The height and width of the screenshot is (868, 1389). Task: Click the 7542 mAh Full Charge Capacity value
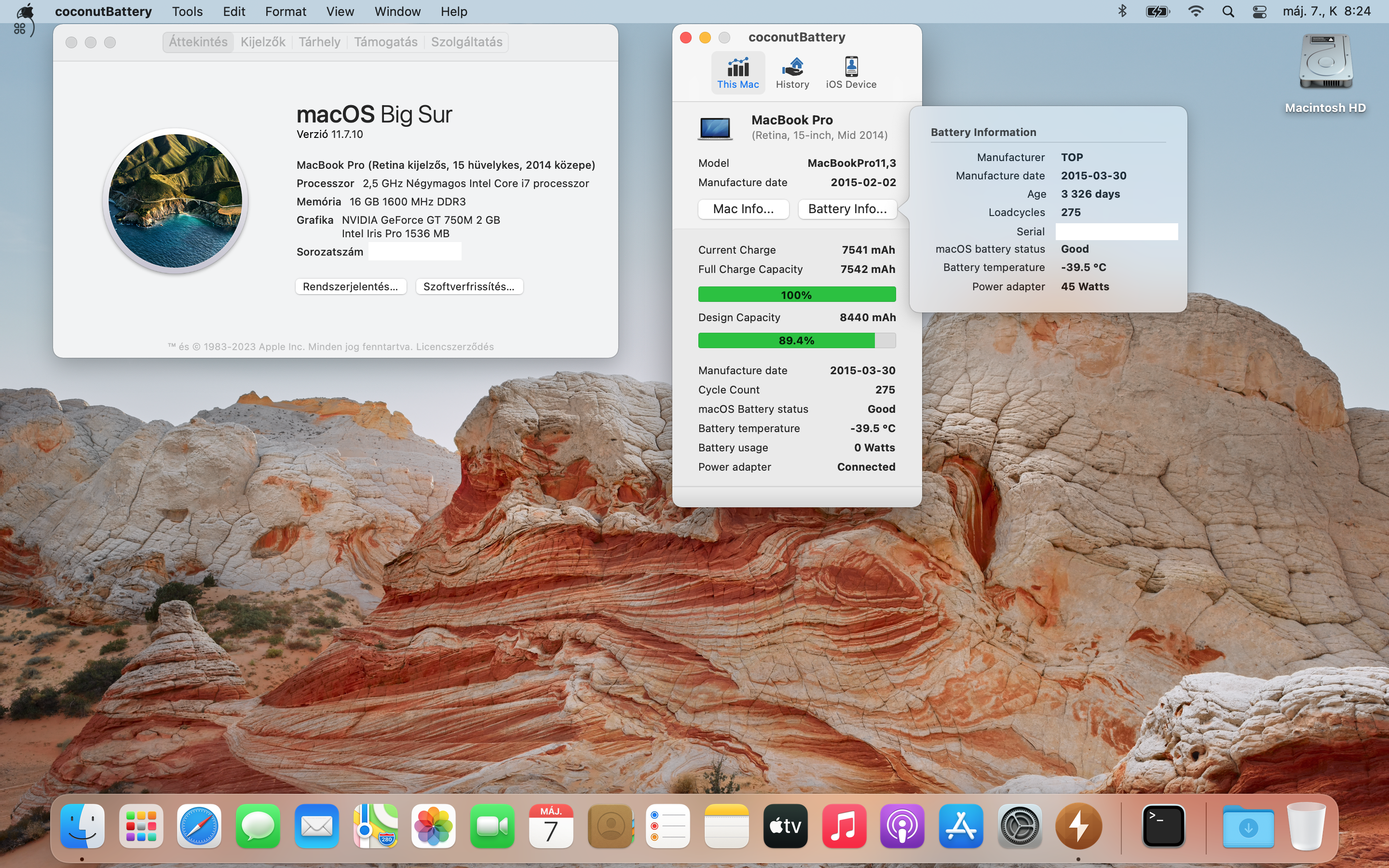[x=868, y=269]
